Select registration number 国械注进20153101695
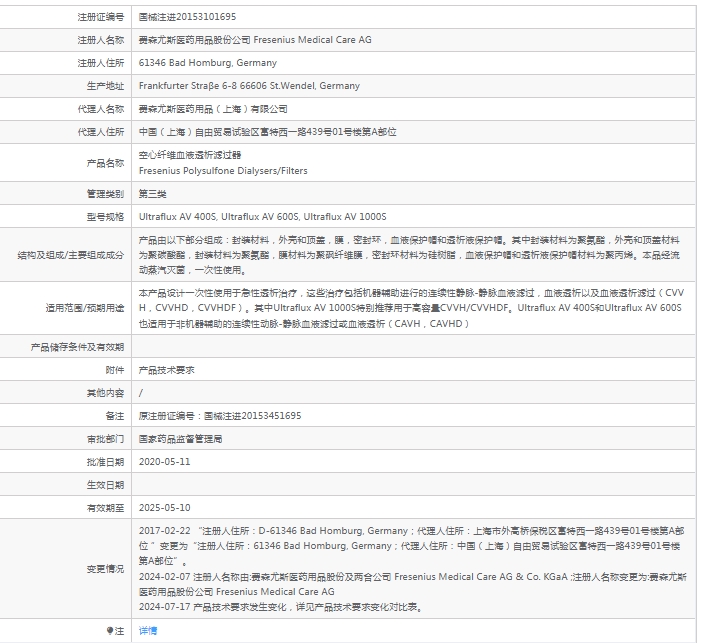Screen dimensions: 702x643 [187, 17]
